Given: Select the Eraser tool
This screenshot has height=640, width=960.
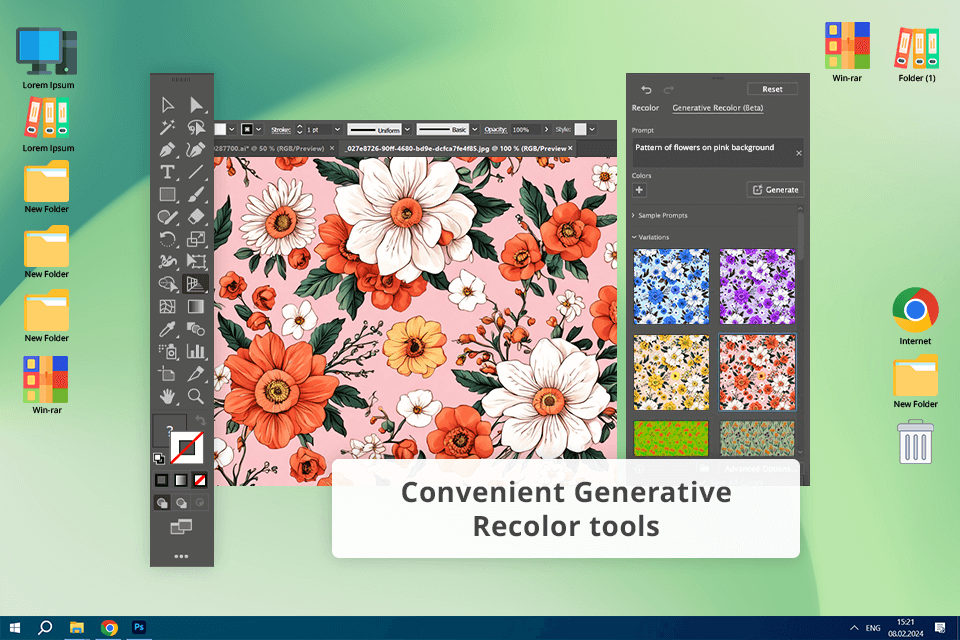Looking at the screenshot, I should click(196, 216).
